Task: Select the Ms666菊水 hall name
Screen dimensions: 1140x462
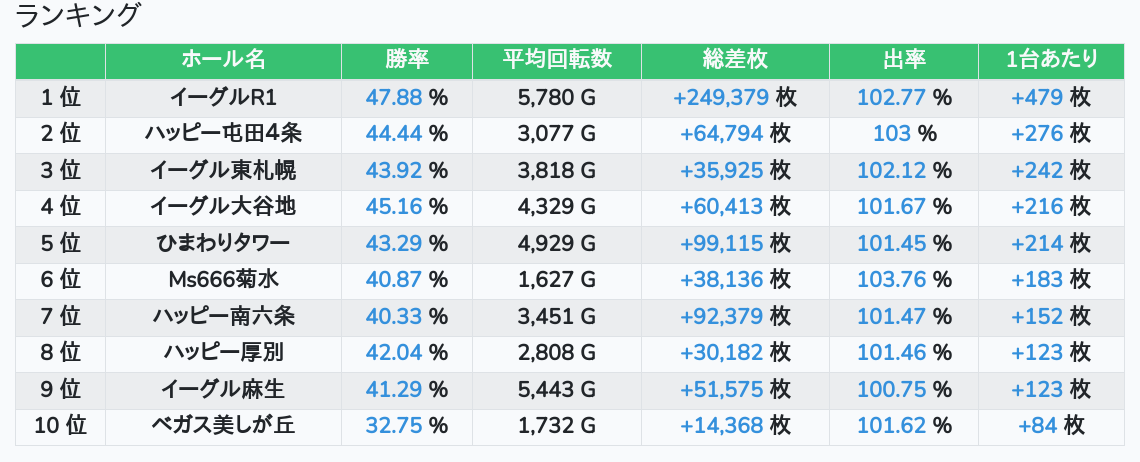Action: click(x=223, y=280)
